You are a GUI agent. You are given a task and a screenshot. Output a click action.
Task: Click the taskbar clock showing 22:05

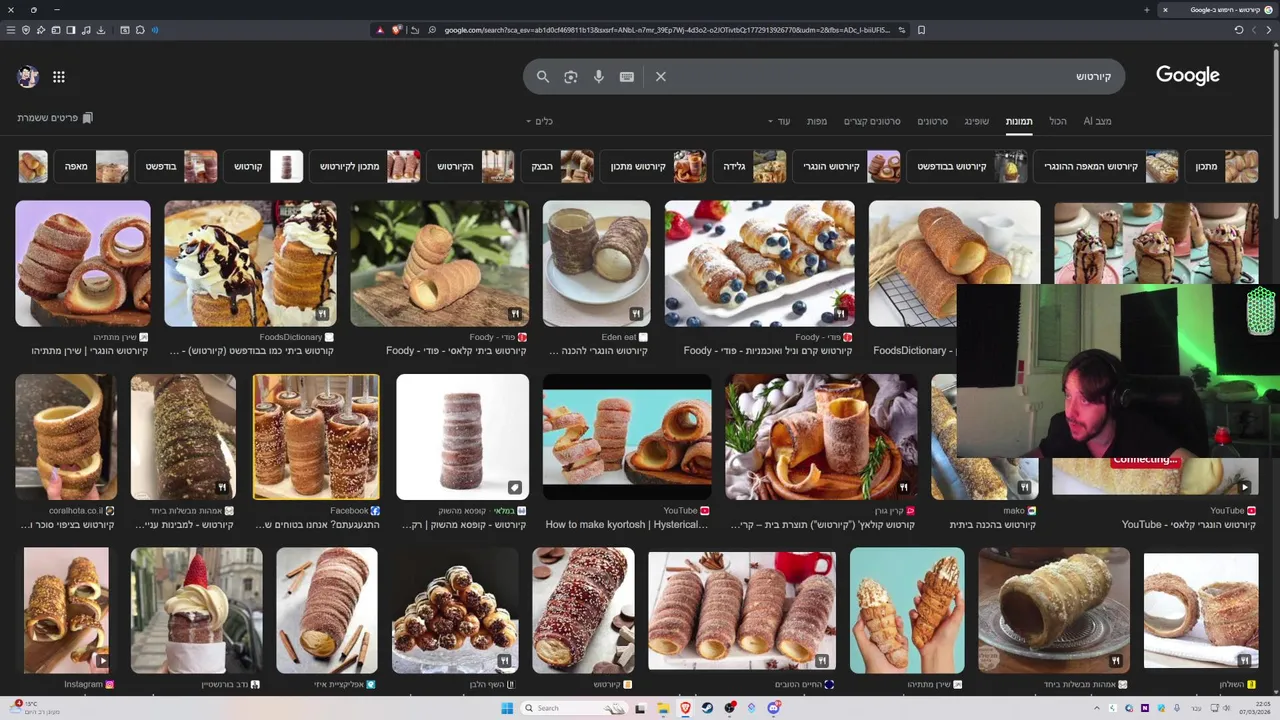[x=1253, y=708]
